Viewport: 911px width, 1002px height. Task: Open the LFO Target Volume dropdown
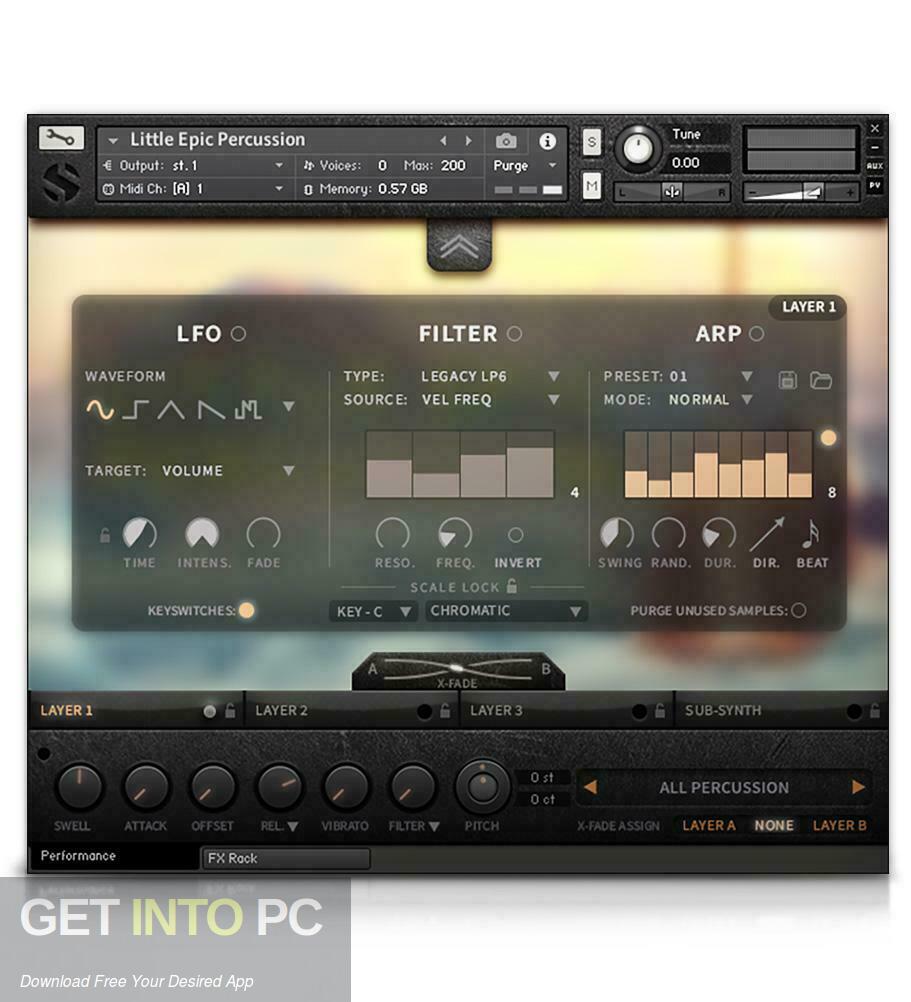[x=289, y=470]
